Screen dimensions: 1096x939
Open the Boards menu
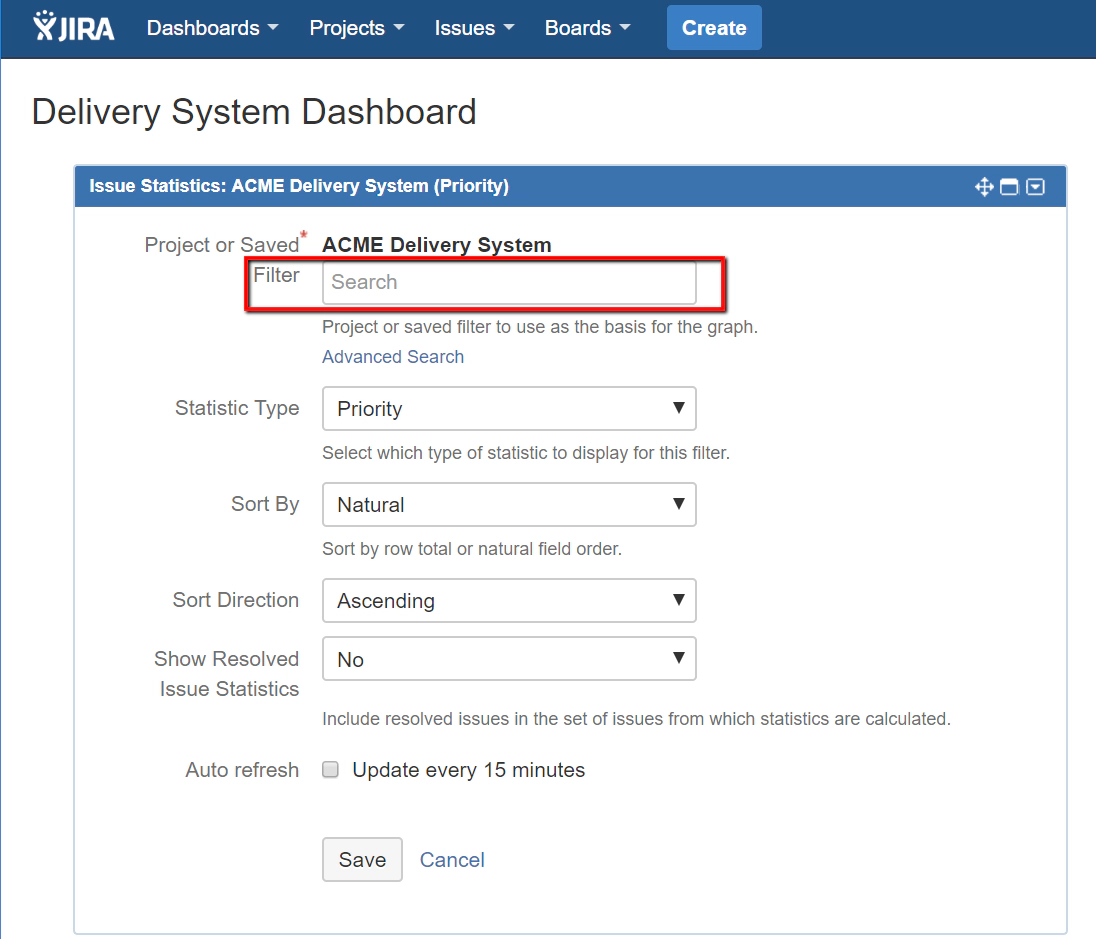tap(587, 28)
